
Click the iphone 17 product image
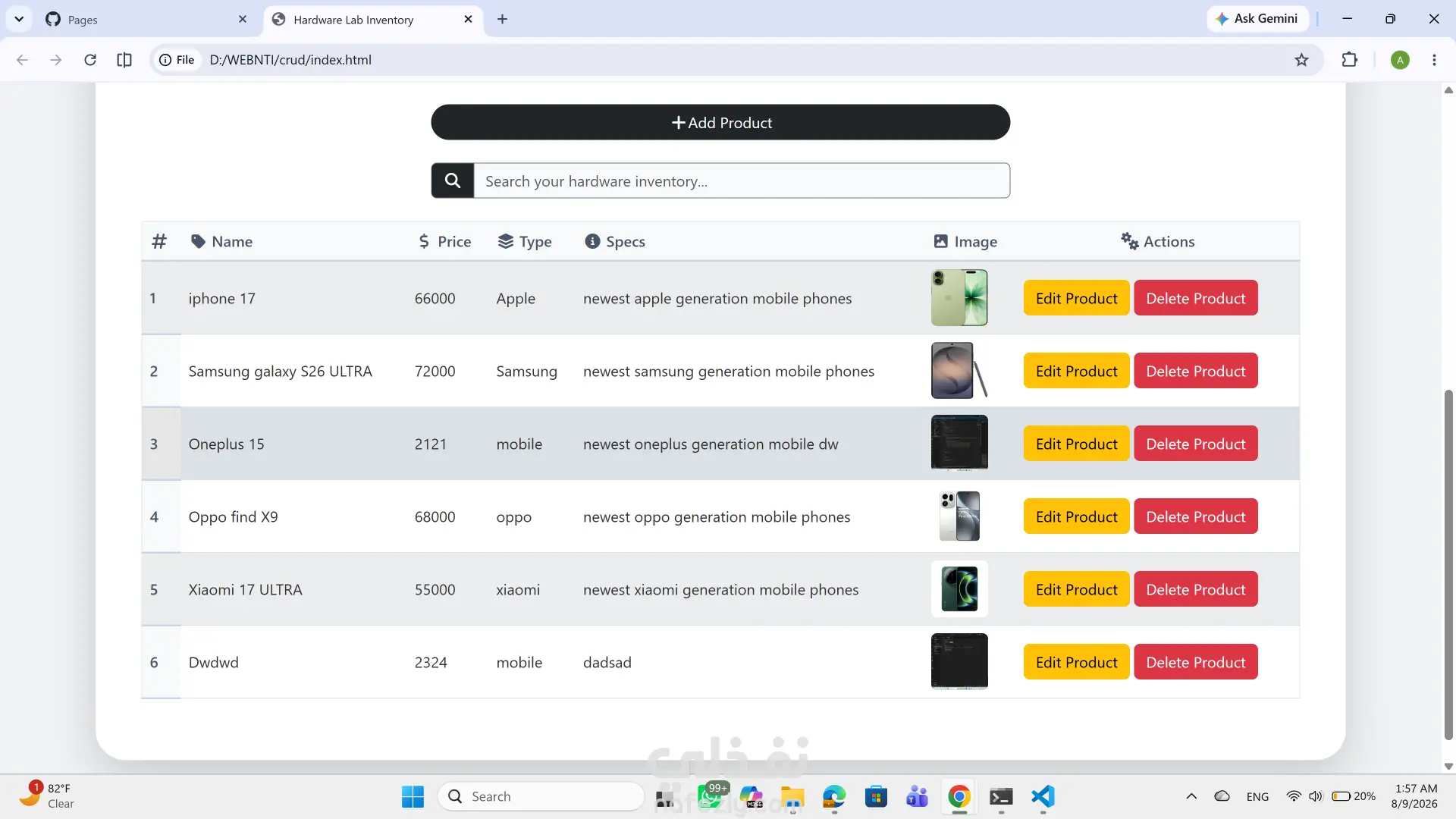coord(959,298)
